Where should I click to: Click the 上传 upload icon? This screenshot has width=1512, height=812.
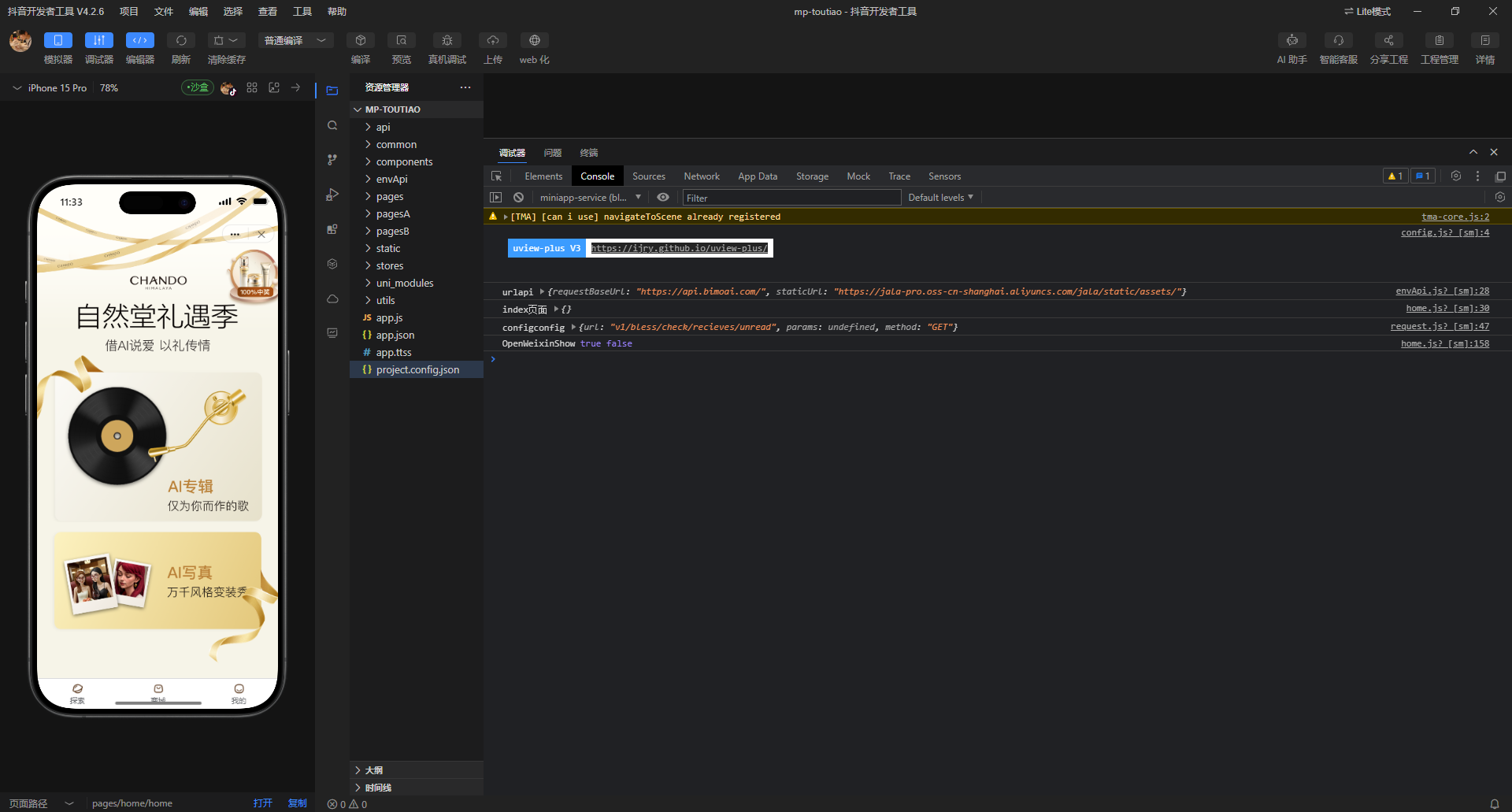[492, 41]
